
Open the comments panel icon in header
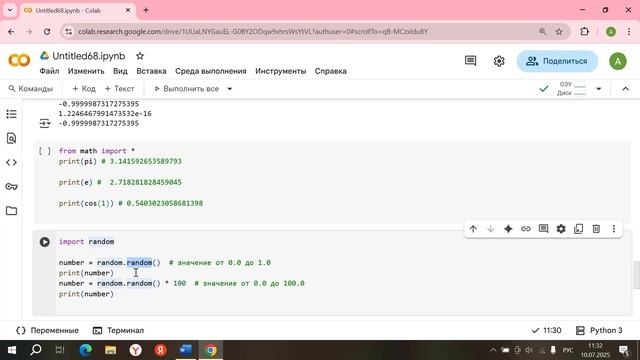coord(470,61)
